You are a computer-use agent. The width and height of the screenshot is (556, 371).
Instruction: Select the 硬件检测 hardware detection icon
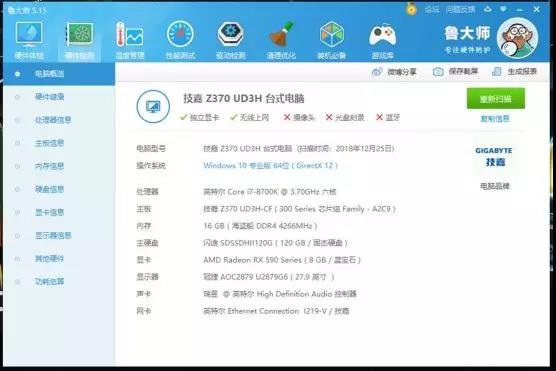[79, 40]
